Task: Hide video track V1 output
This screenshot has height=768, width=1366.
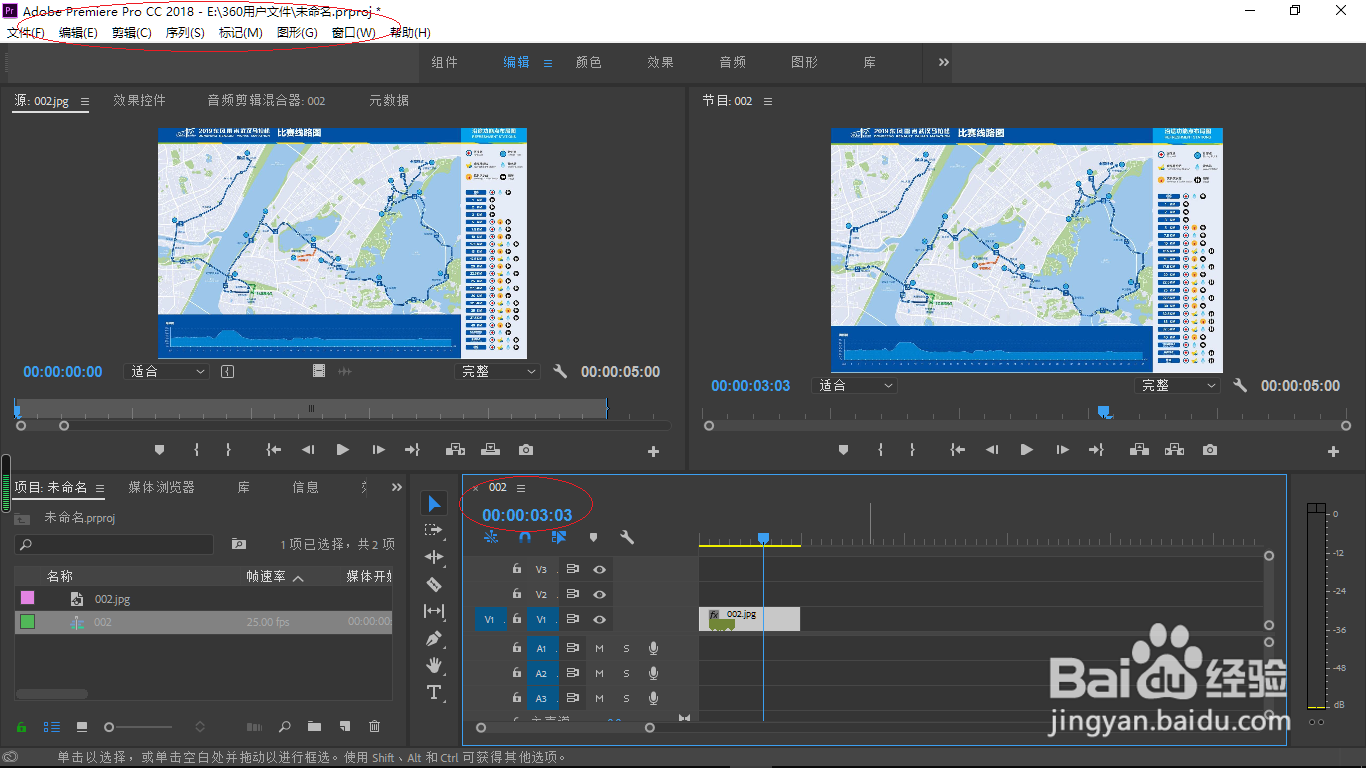Action: [x=599, y=619]
